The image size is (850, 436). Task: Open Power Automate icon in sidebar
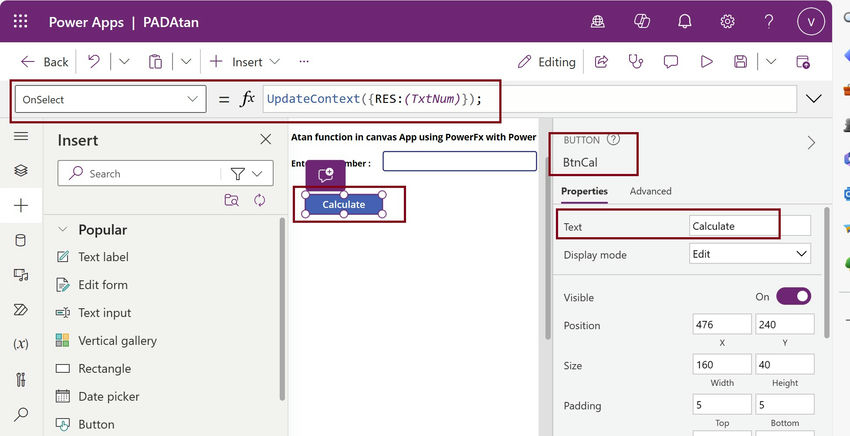(x=21, y=310)
